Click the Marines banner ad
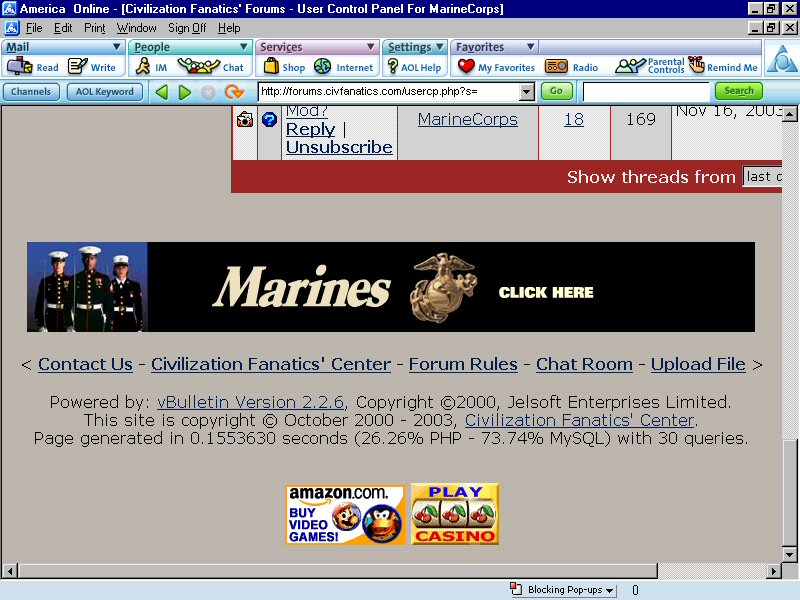 pos(391,287)
